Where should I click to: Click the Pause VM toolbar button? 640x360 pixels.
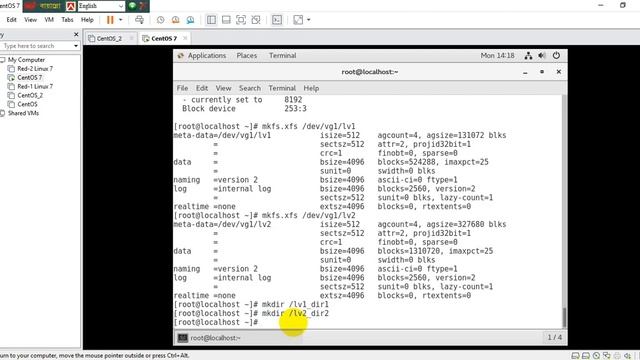[110, 20]
